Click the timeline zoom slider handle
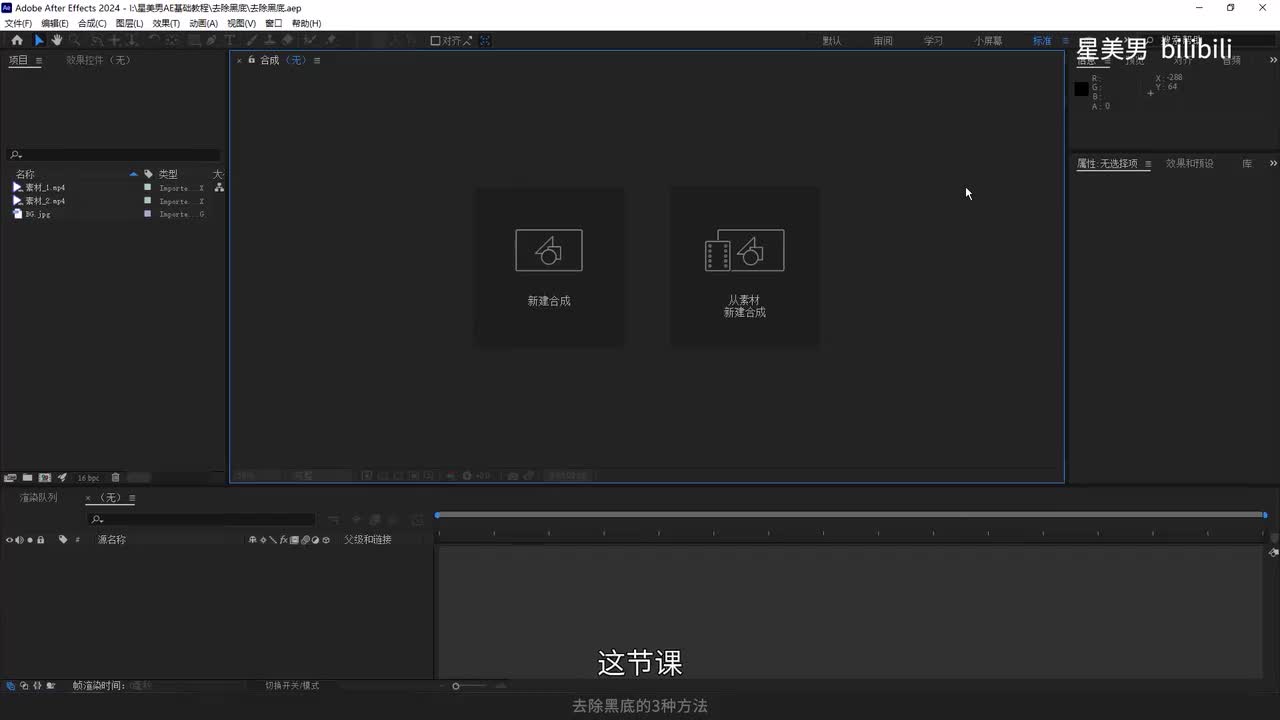The image size is (1280, 720). tap(456, 686)
